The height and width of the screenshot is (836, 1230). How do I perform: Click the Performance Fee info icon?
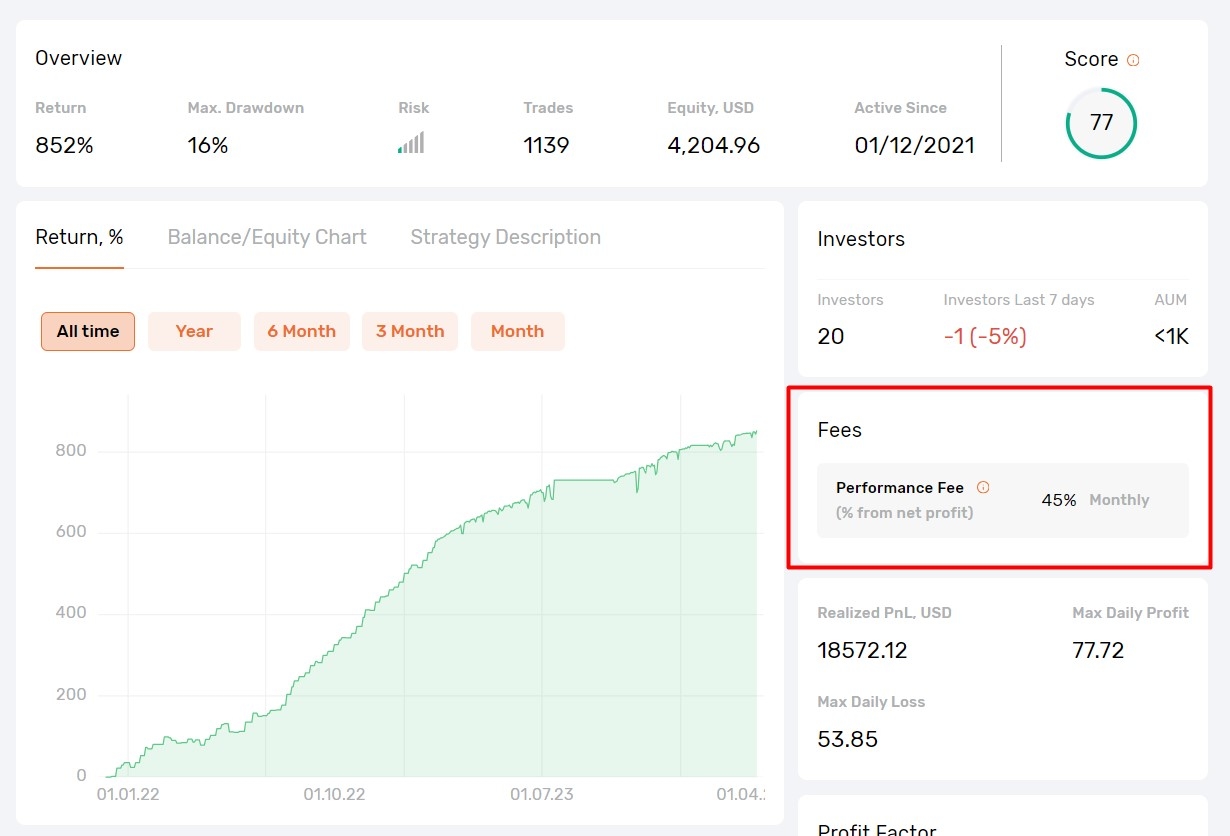tap(984, 488)
